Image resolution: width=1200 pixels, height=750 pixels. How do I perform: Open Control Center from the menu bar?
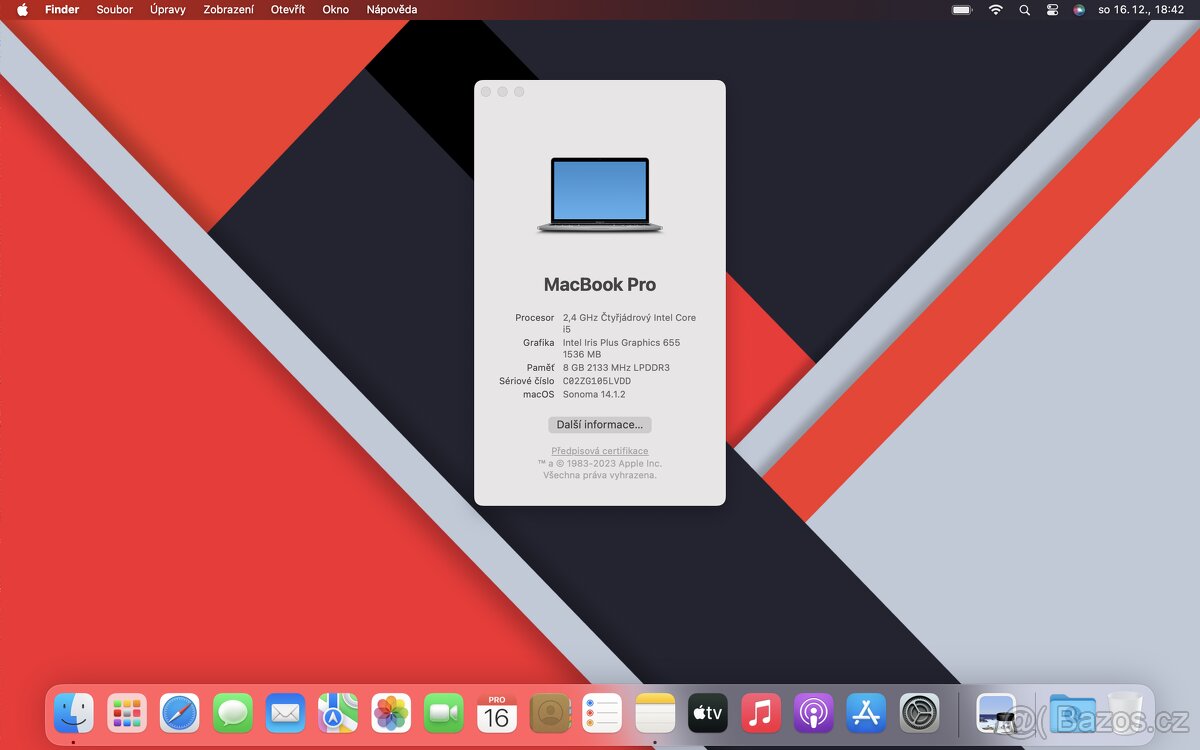point(1052,10)
